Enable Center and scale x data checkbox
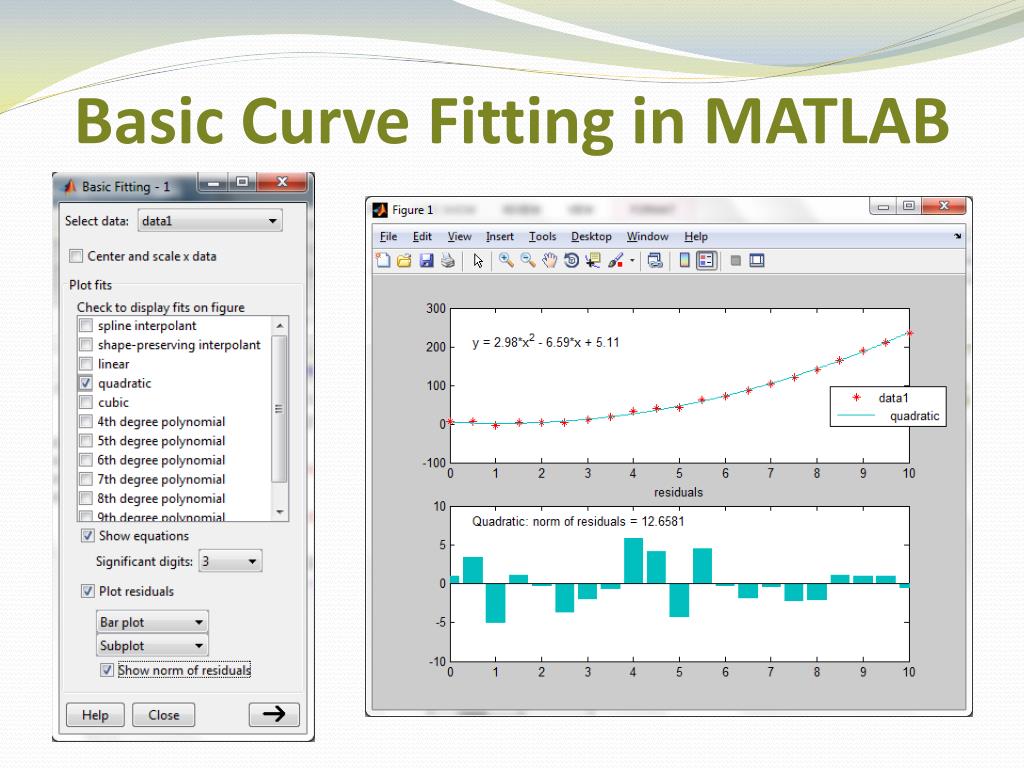Screen dimensions: 1024x768 pyautogui.click(x=76, y=256)
